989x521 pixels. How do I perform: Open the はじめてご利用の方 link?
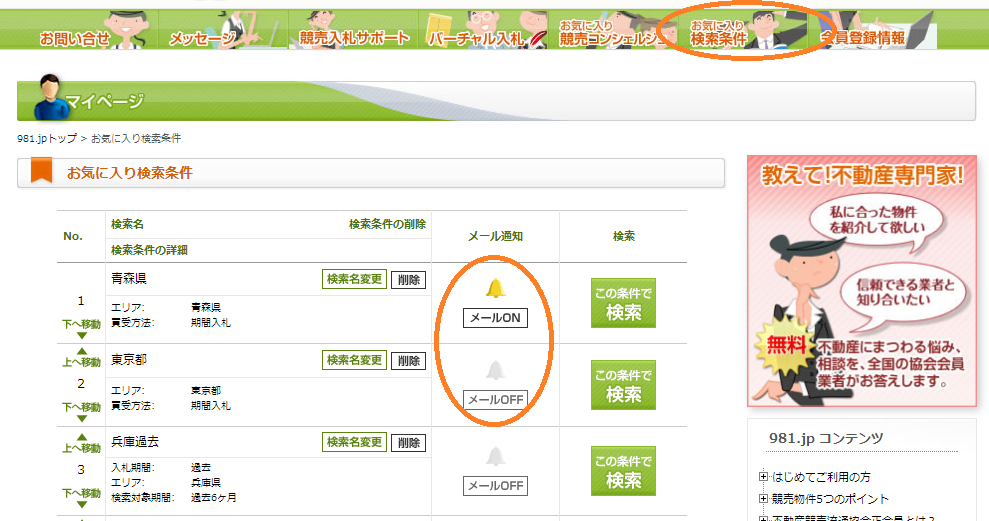pos(821,477)
